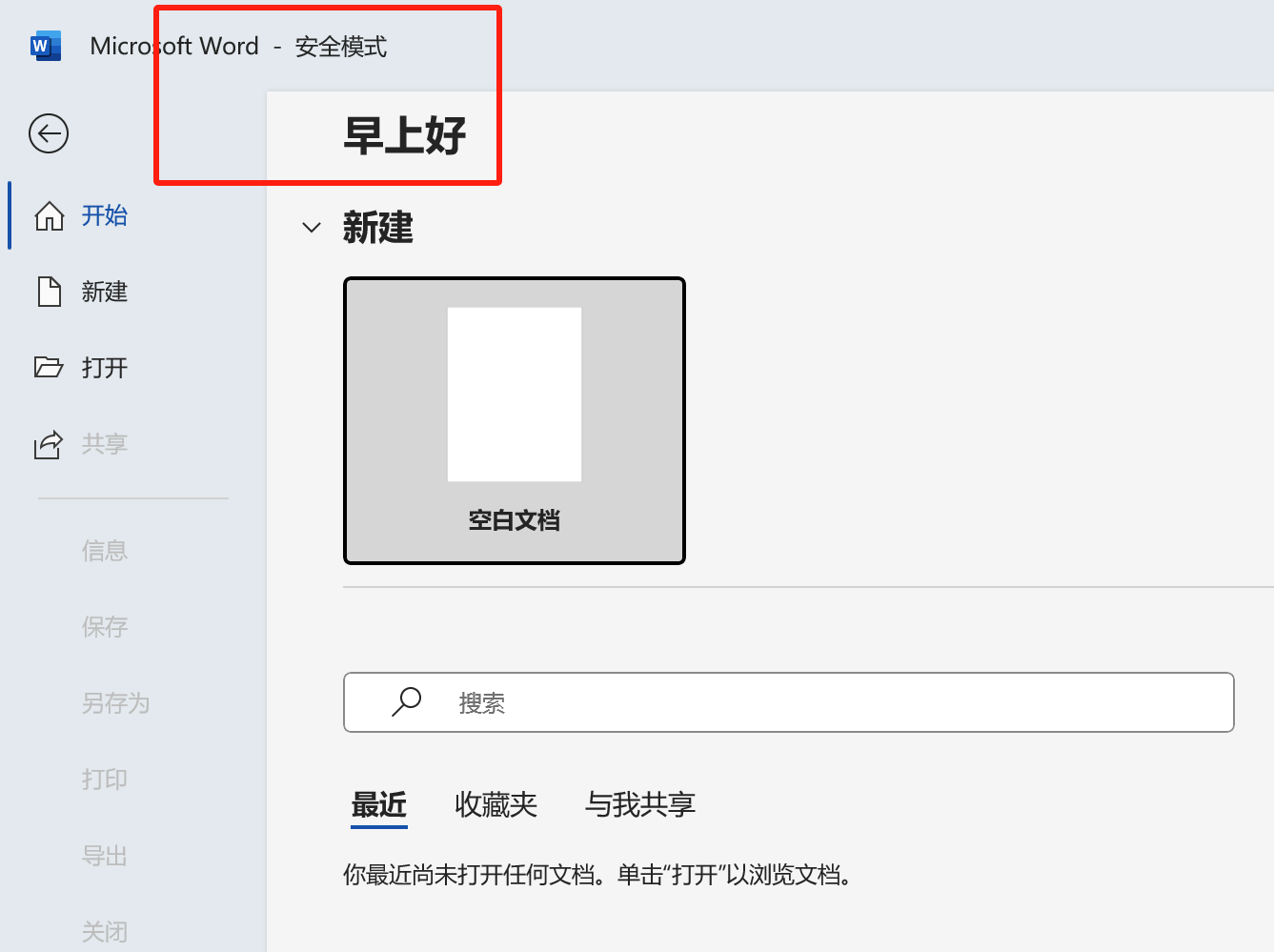Open 信息 in the sidebar
The image size is (1274, 952).
(x=105, y=551)
